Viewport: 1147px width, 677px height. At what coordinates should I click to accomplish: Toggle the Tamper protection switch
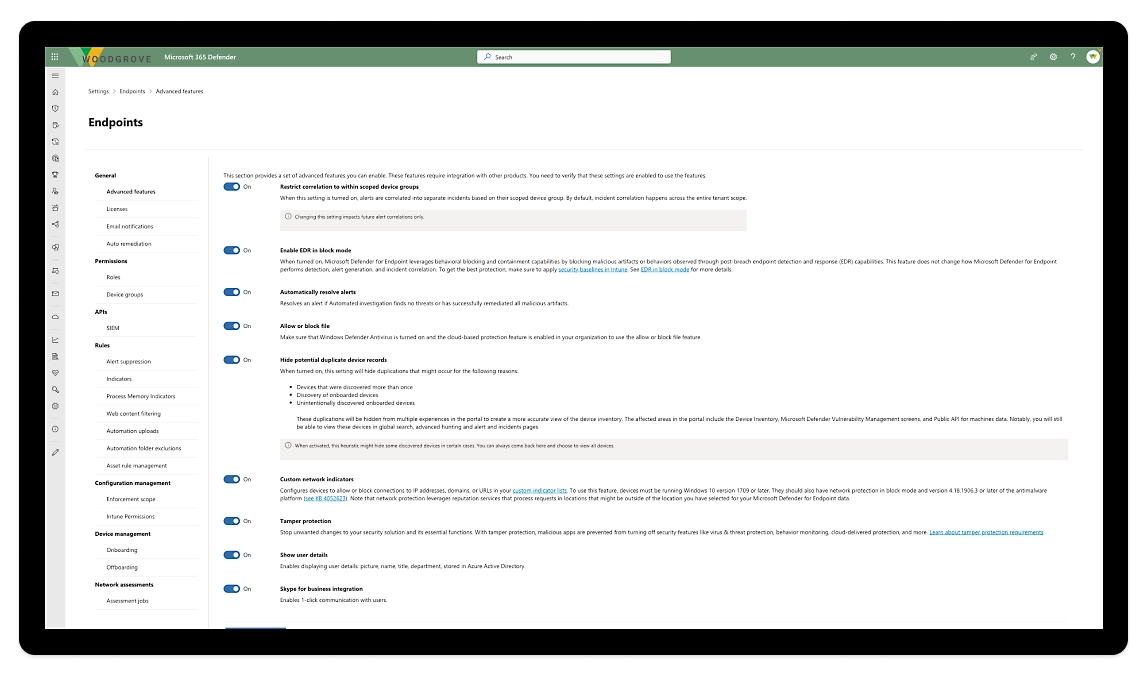(x=232, y=521)
